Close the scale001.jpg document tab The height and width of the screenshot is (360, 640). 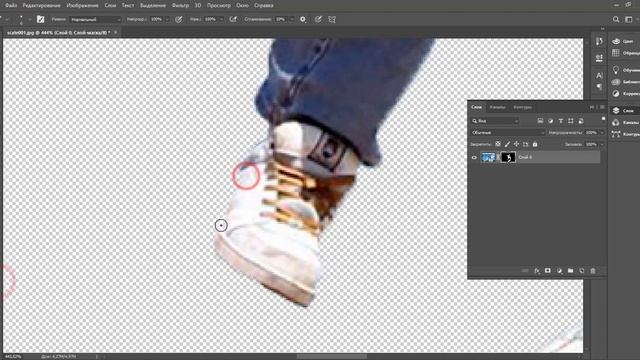[x=116, y=32]
